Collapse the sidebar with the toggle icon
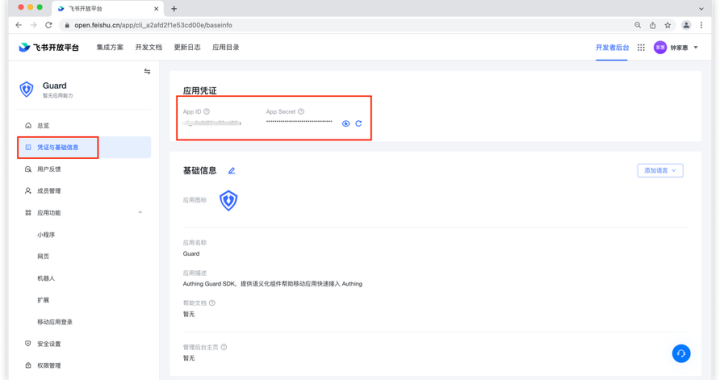 tap(147, 72)
